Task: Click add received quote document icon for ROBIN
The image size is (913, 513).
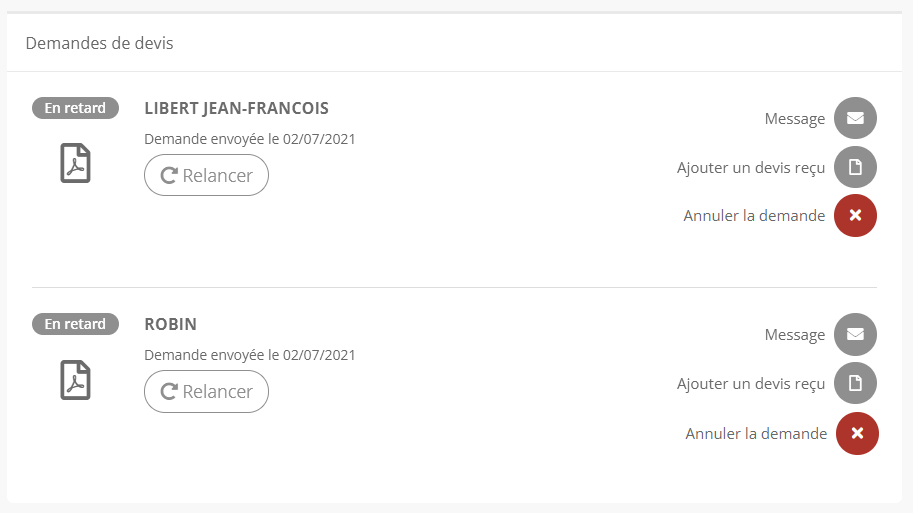Action: [x=855, y=383]
